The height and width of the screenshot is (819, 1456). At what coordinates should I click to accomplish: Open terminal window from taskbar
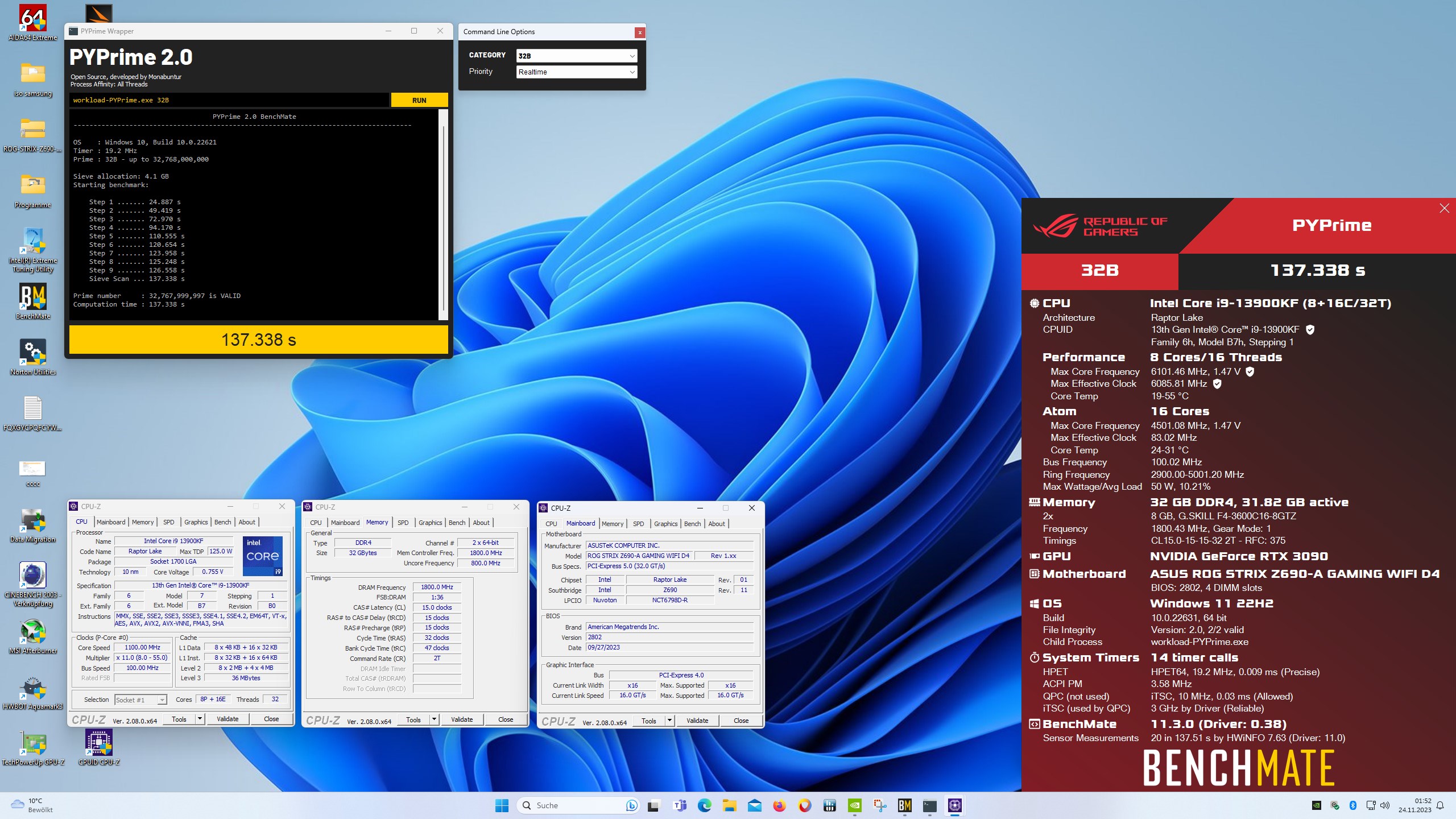[930, 805]
